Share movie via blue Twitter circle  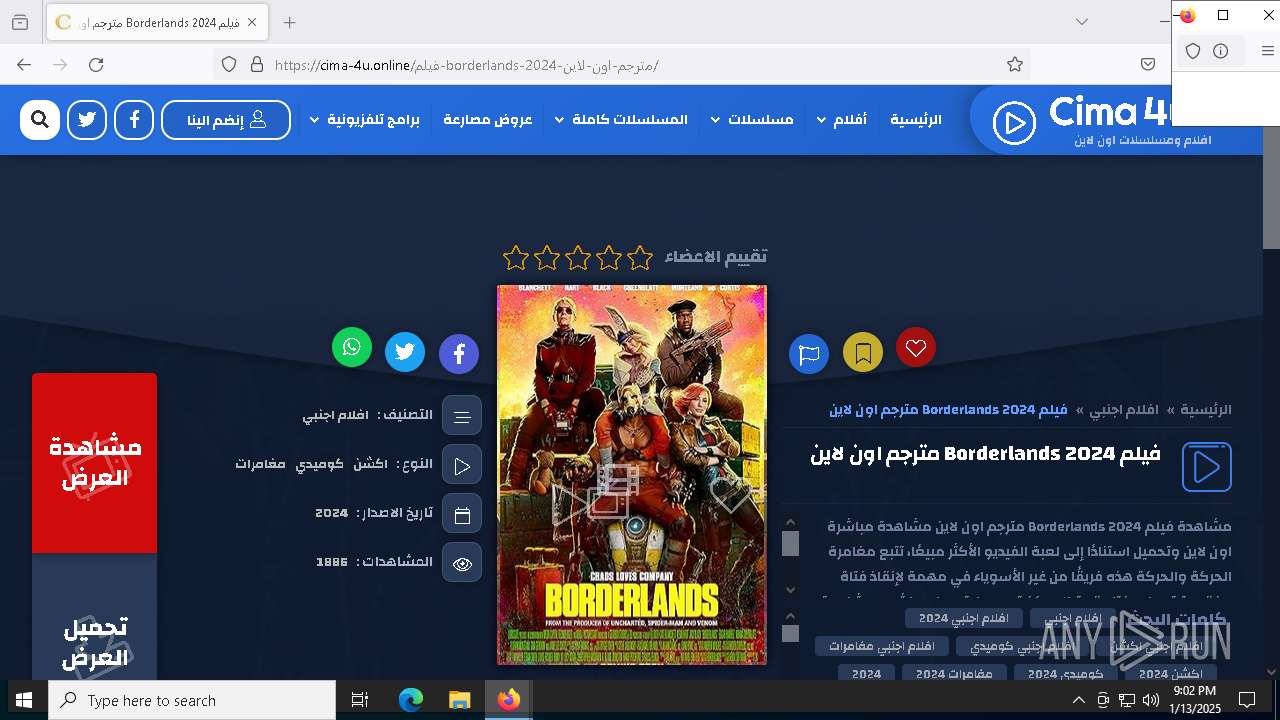point(405,352)
